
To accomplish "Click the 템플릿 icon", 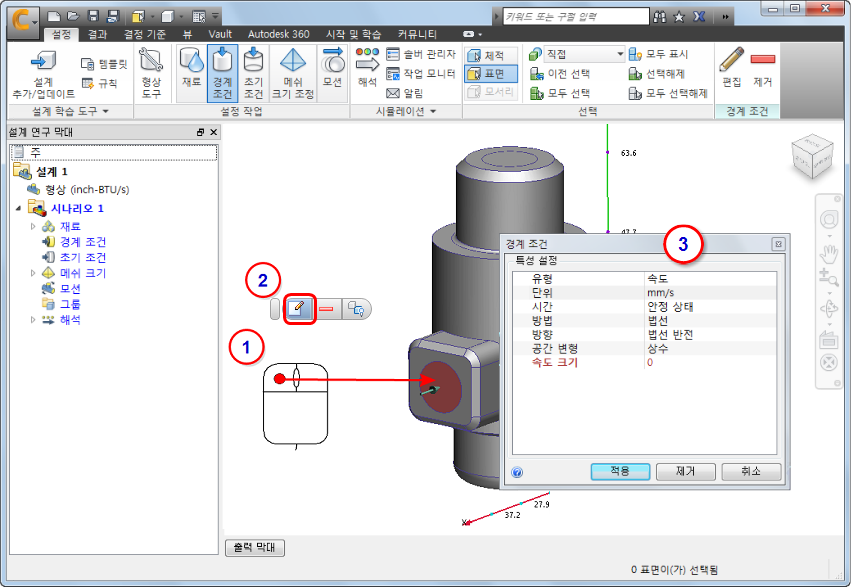I will point(87,64).
